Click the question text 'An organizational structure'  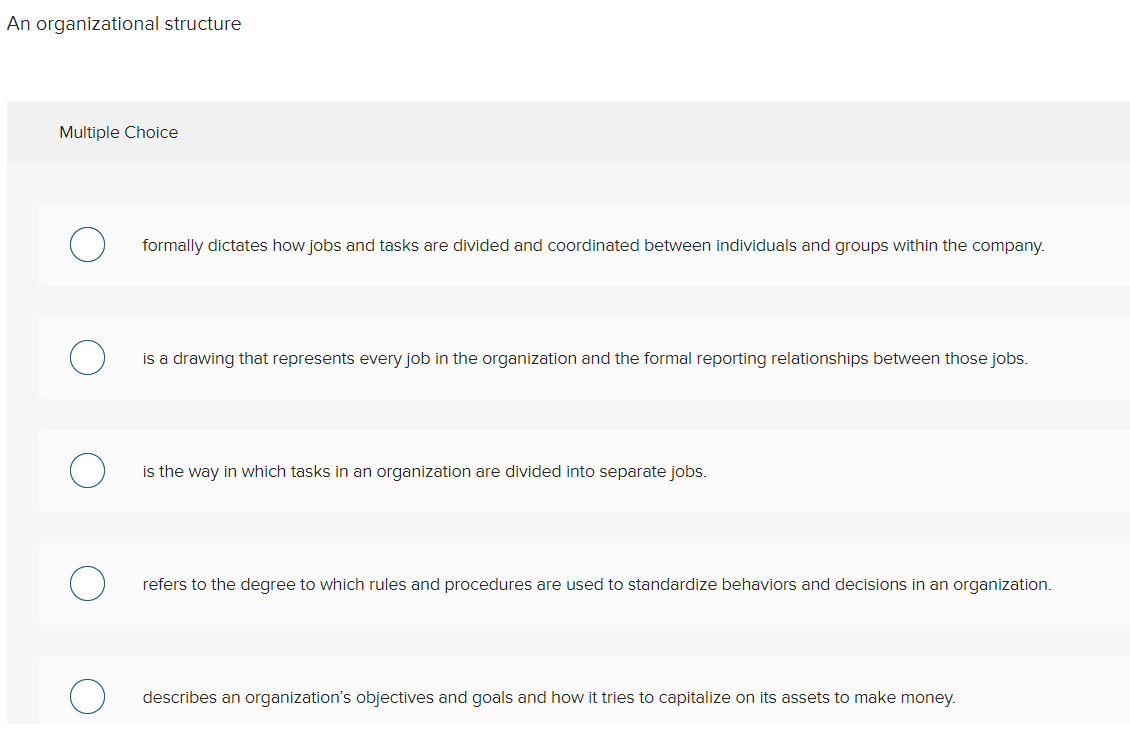[123, 23]
